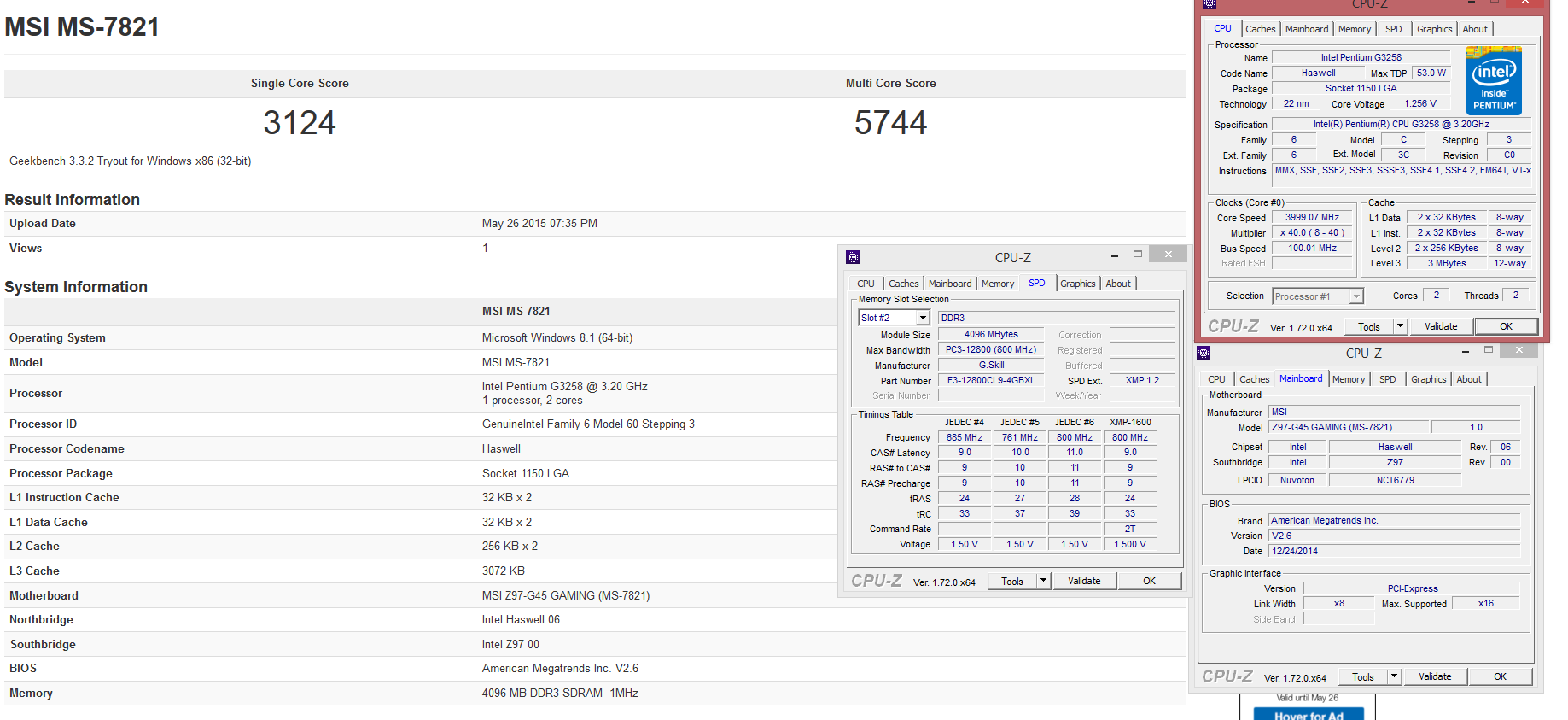
Task: Click Tools button in the SPD CPU-Z window
Action: point(1012,582)
